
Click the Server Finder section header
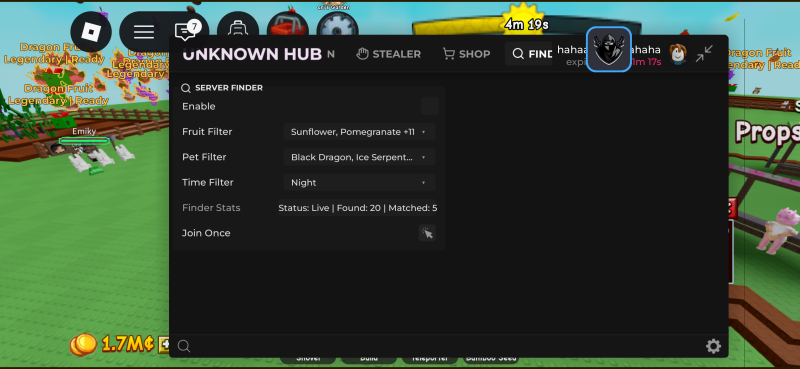(222, 88)
